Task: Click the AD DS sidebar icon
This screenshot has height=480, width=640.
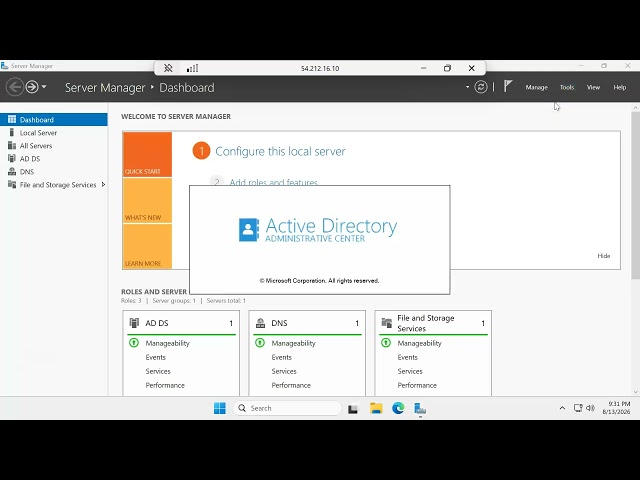Action: tap(12, 158)
